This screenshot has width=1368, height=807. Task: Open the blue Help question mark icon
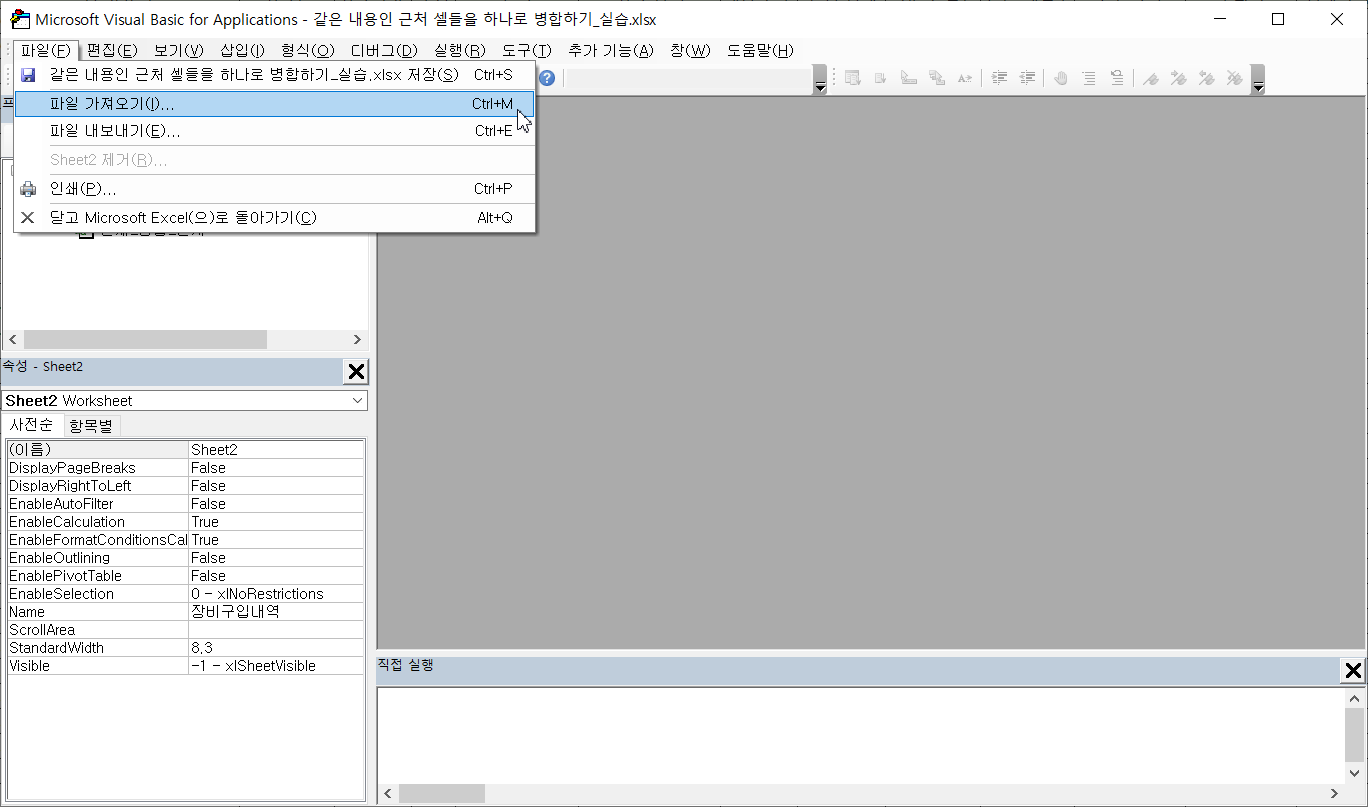(546, 78)
